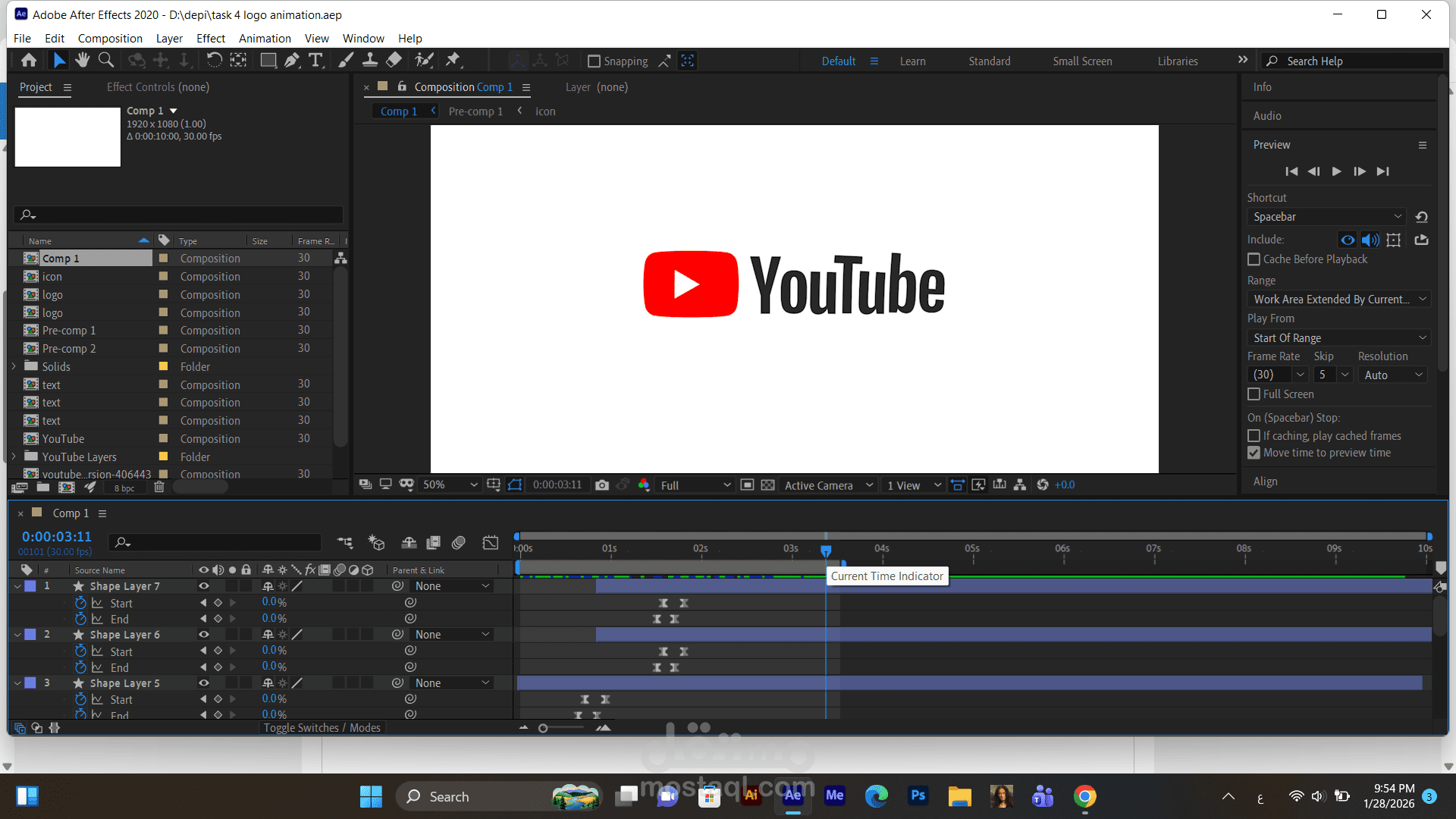Uncheck Move time to preview time

1254,453
